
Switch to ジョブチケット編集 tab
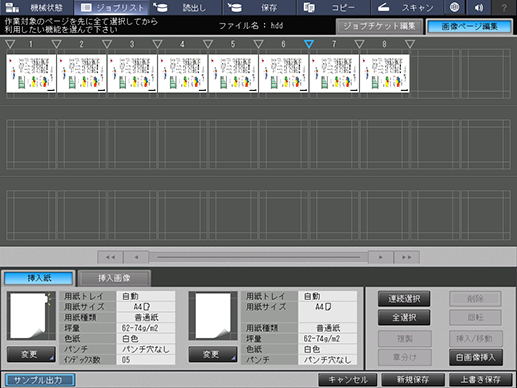(379, 26)
